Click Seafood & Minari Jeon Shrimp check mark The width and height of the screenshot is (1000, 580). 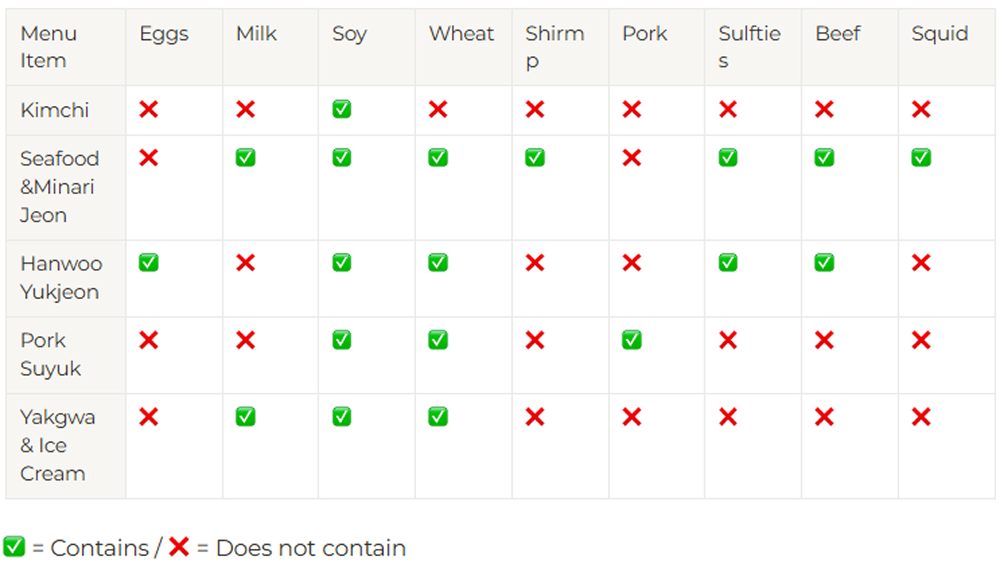click(535, 158)
